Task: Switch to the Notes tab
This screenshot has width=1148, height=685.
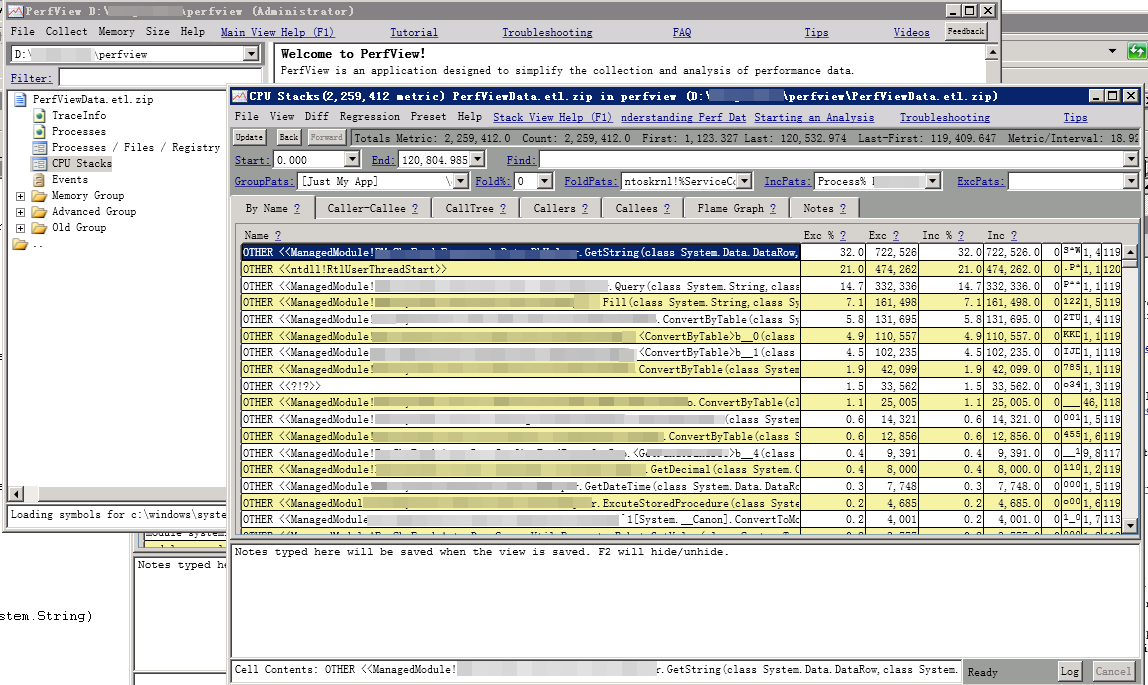Action: point(824,209)
